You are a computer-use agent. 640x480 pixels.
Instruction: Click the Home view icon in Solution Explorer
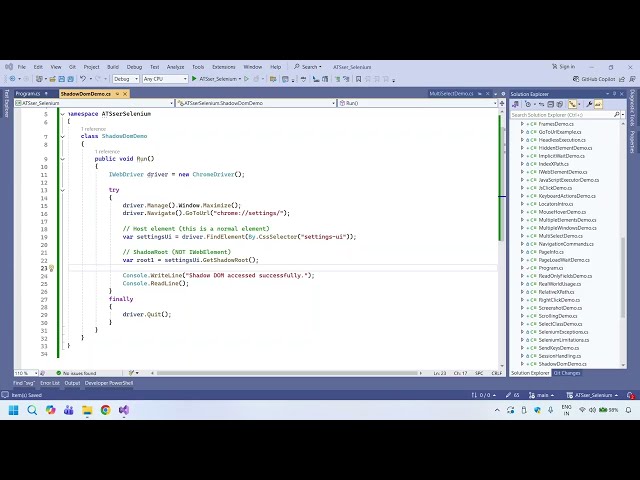pos(516,104)
